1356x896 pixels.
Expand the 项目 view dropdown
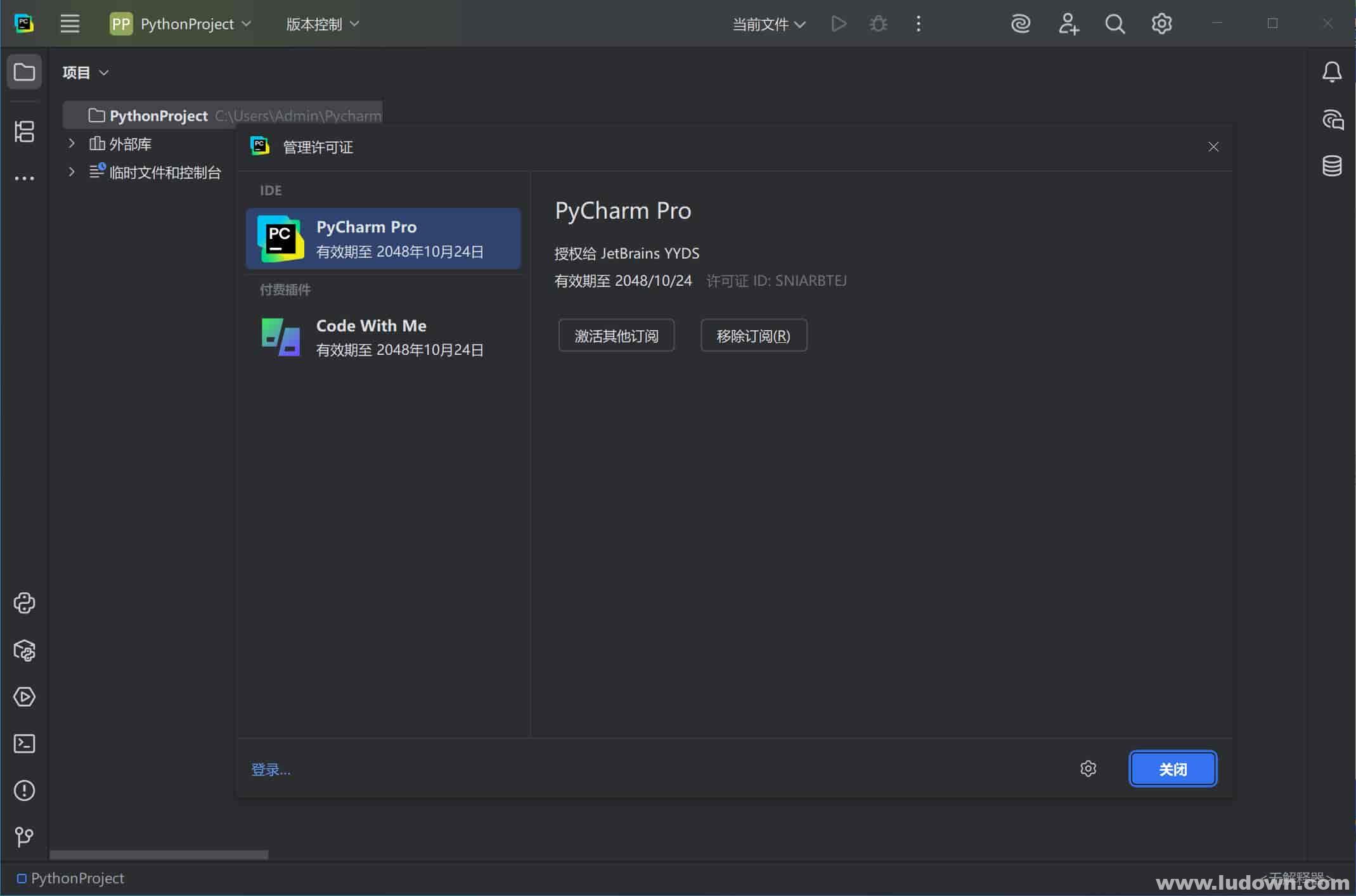pos(86,72)
